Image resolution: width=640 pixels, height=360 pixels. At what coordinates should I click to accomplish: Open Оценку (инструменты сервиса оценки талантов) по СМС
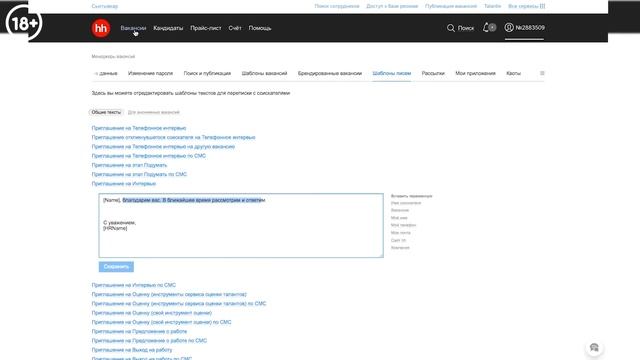[179, 304]
